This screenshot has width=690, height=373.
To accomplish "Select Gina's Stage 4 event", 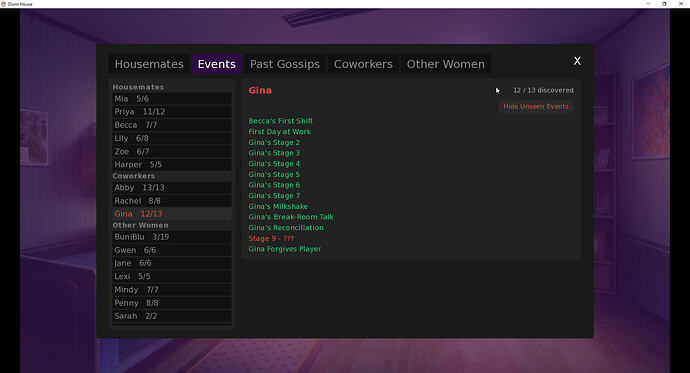I will (274, 164).
